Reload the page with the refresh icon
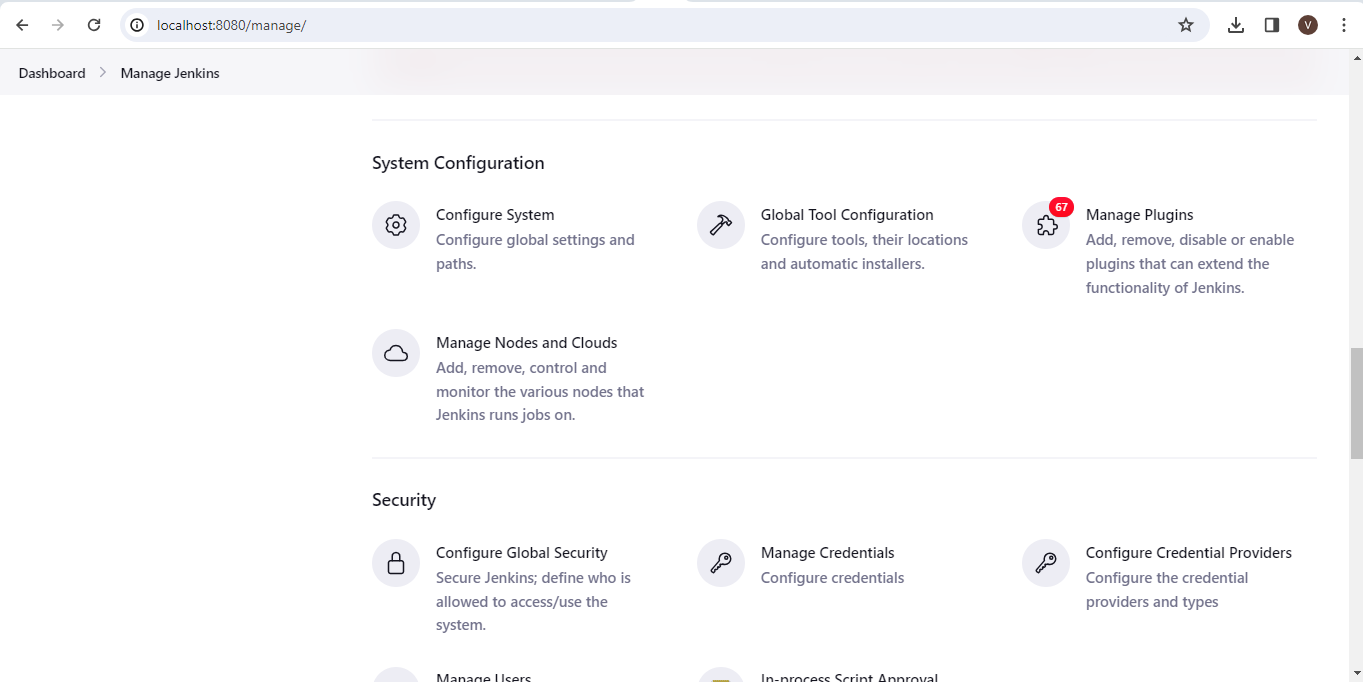This screenshot has height=682, width=1363. coord(94,25)
